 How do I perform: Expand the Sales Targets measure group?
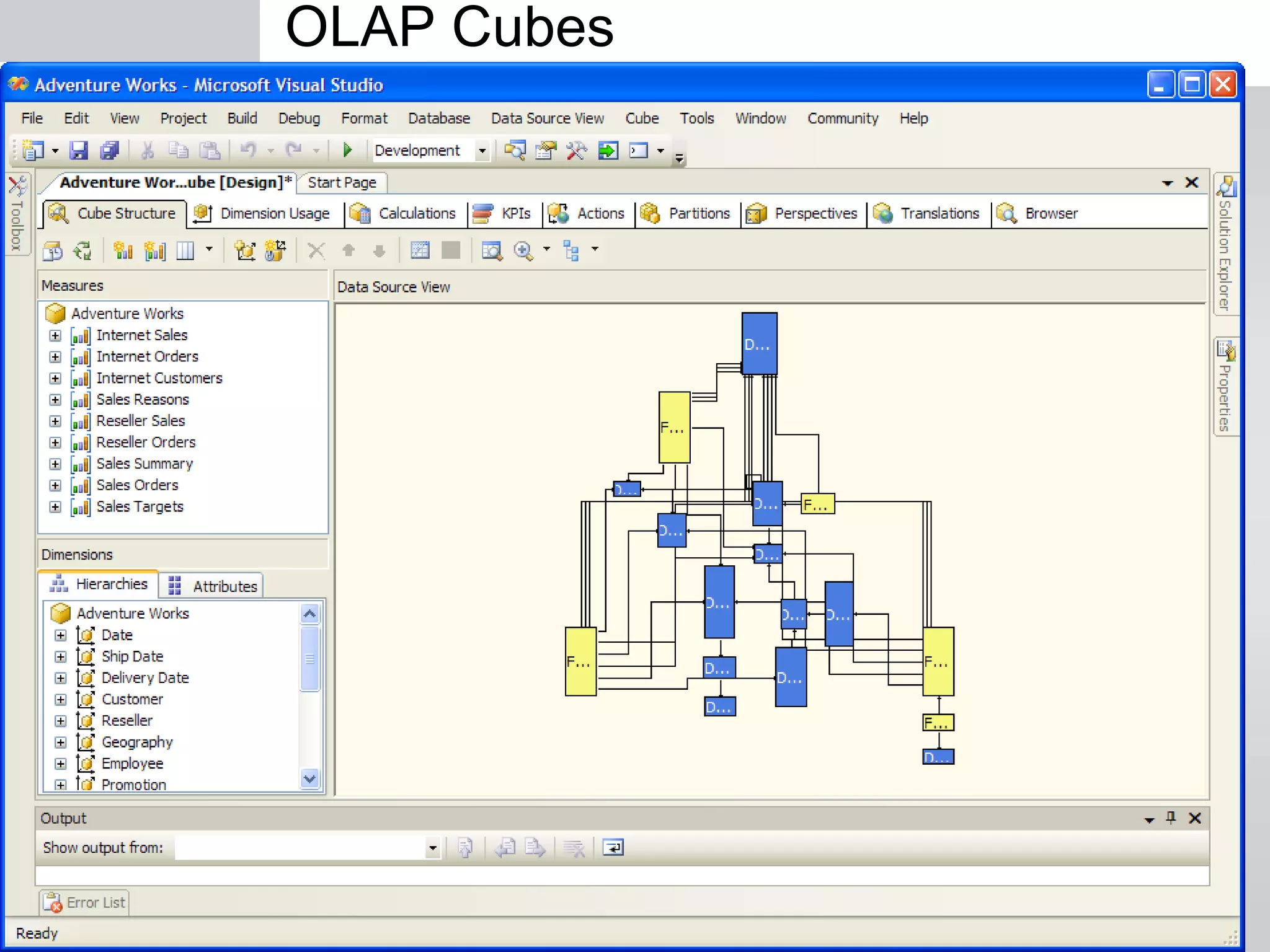(55, 507)
